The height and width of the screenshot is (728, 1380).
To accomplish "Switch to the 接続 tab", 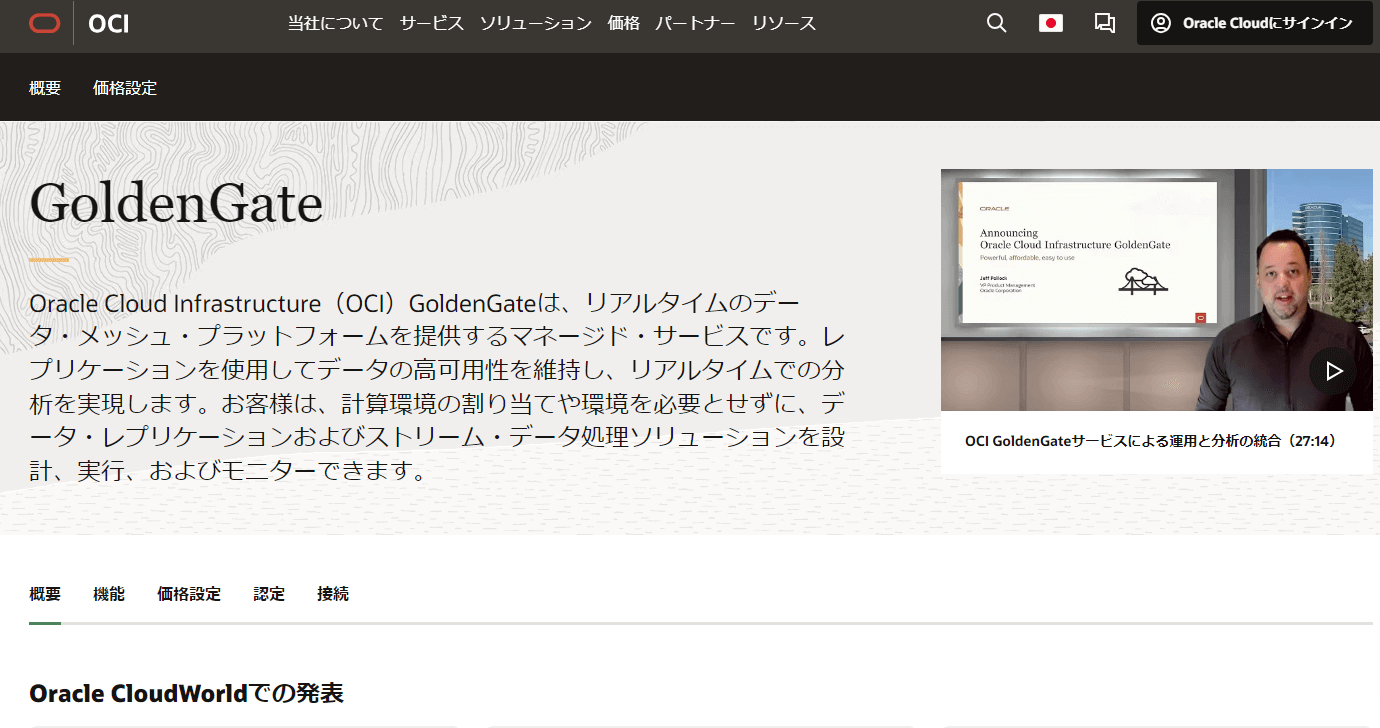I will point(333,594).
